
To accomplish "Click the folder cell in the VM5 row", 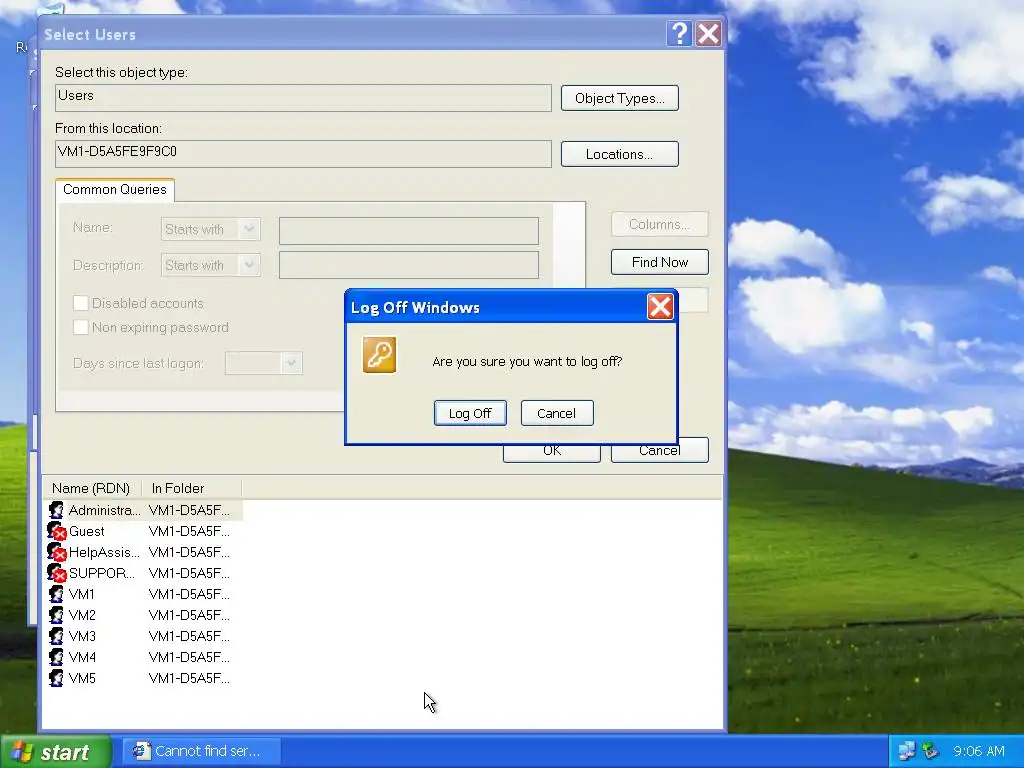I will 189,678.
